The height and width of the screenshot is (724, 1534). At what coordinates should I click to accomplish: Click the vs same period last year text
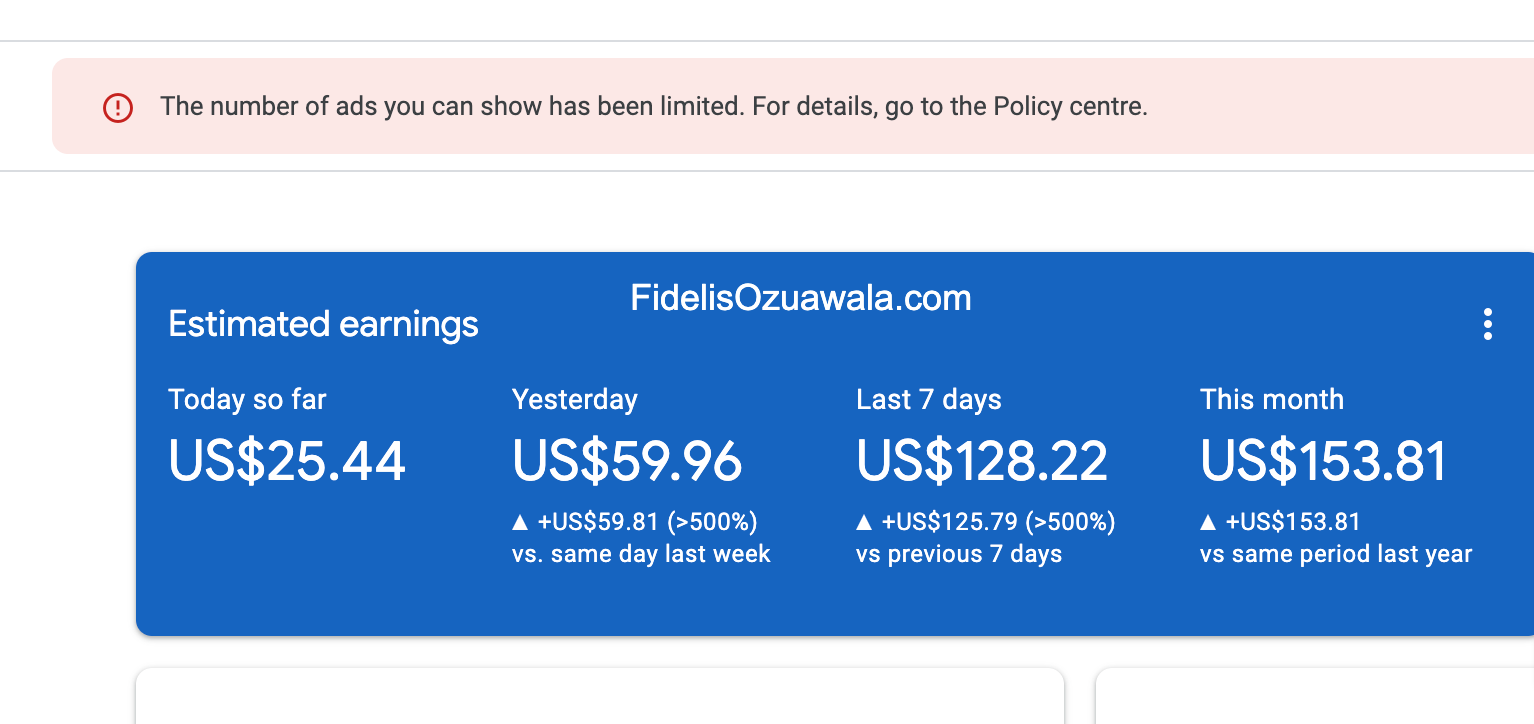point(1336,554)
